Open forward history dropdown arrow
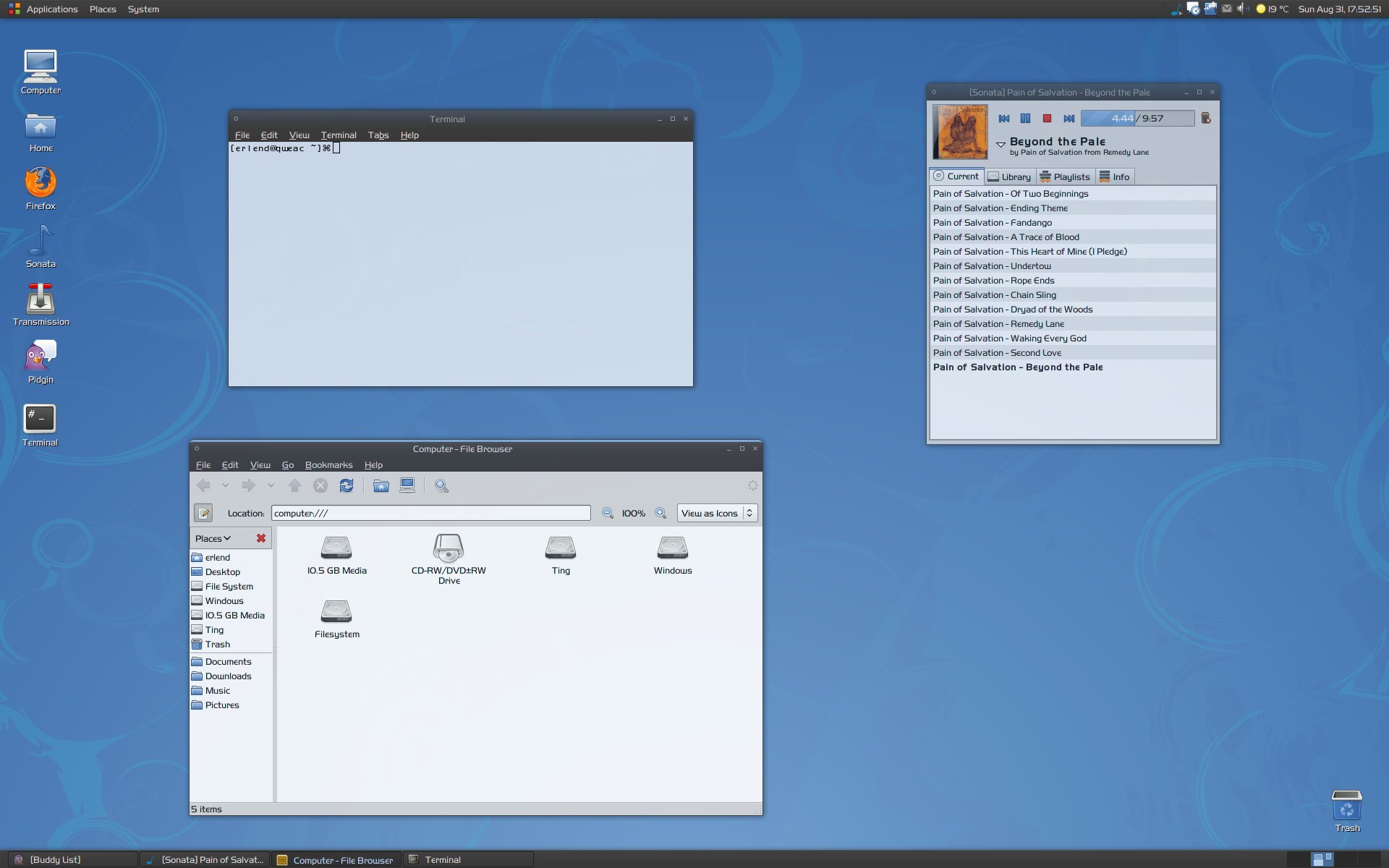The width and height of the screenshot is (1389, 868). 271,485
